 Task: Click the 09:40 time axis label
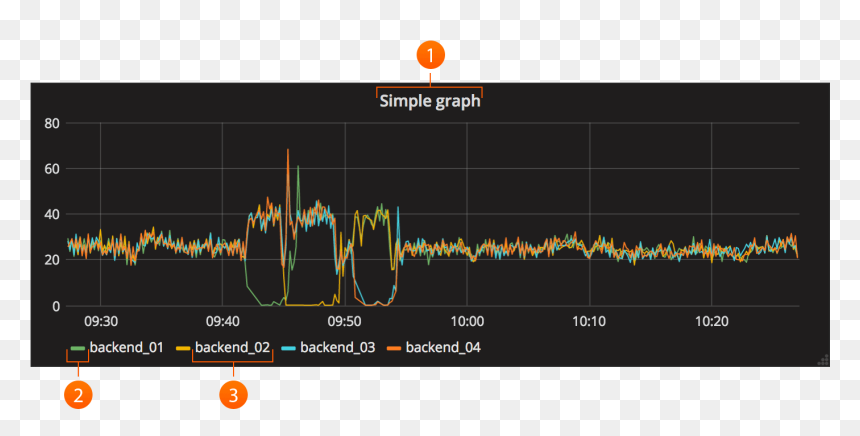223,321
